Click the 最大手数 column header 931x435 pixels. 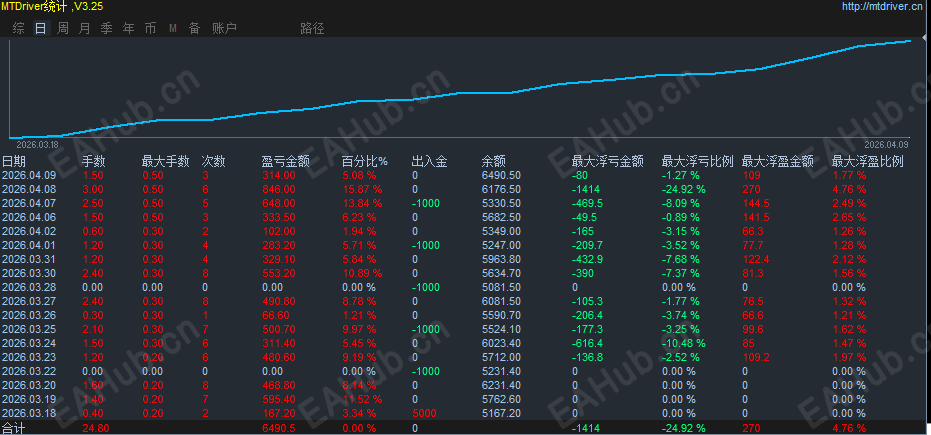[166, 161]
